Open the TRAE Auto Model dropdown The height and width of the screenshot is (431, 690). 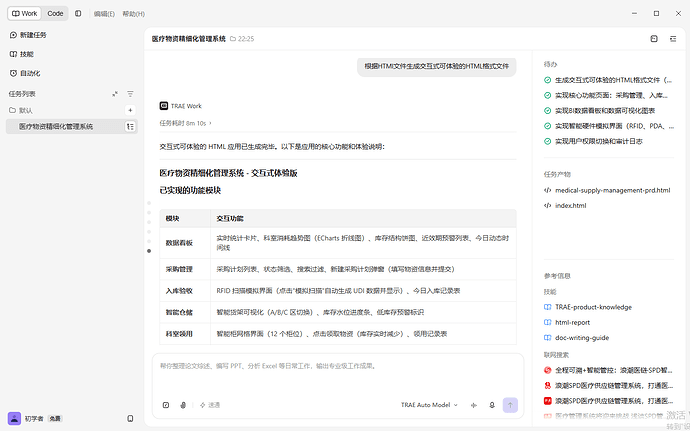click(x=429, y=405)
